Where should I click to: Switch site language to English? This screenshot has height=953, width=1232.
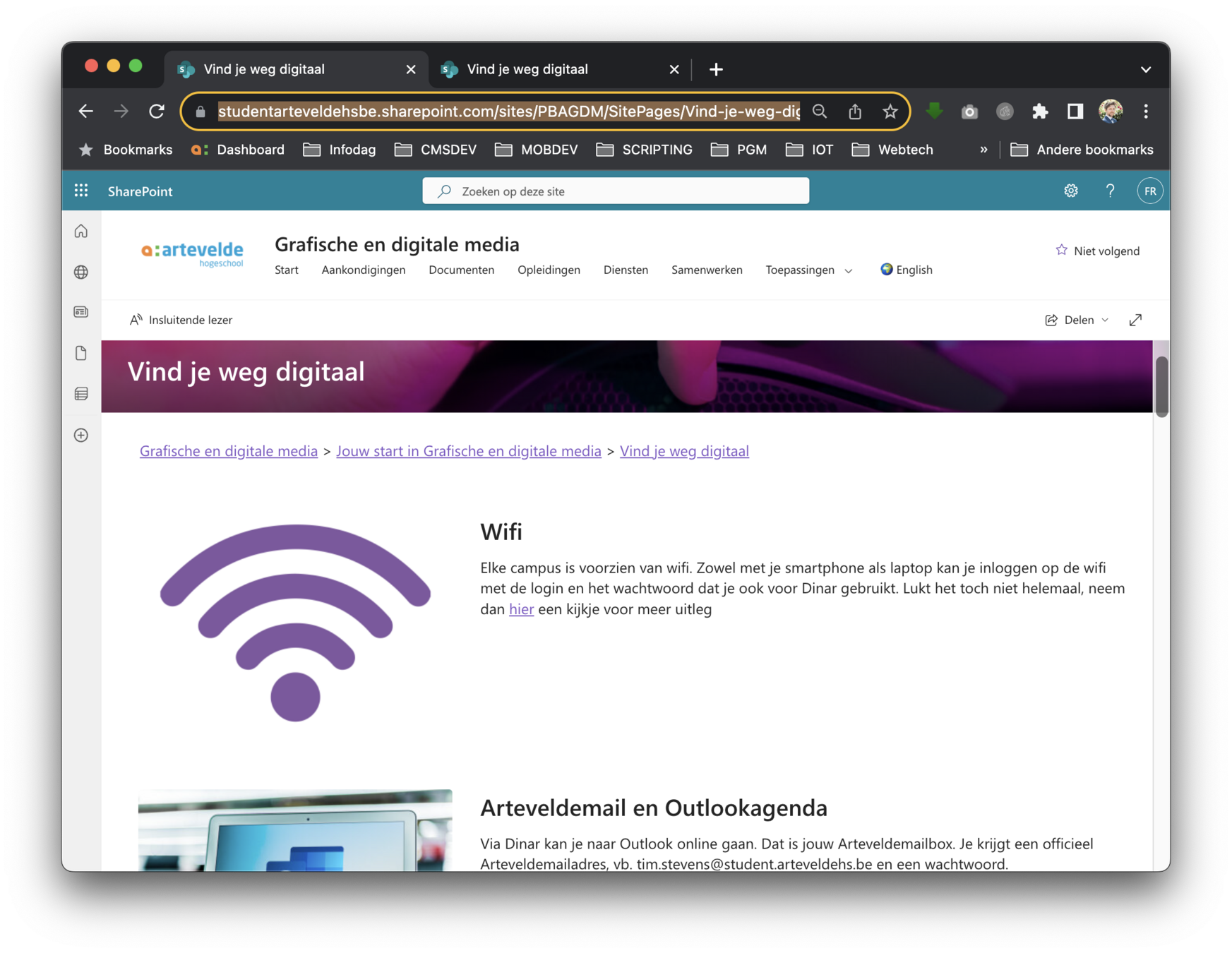907,270
